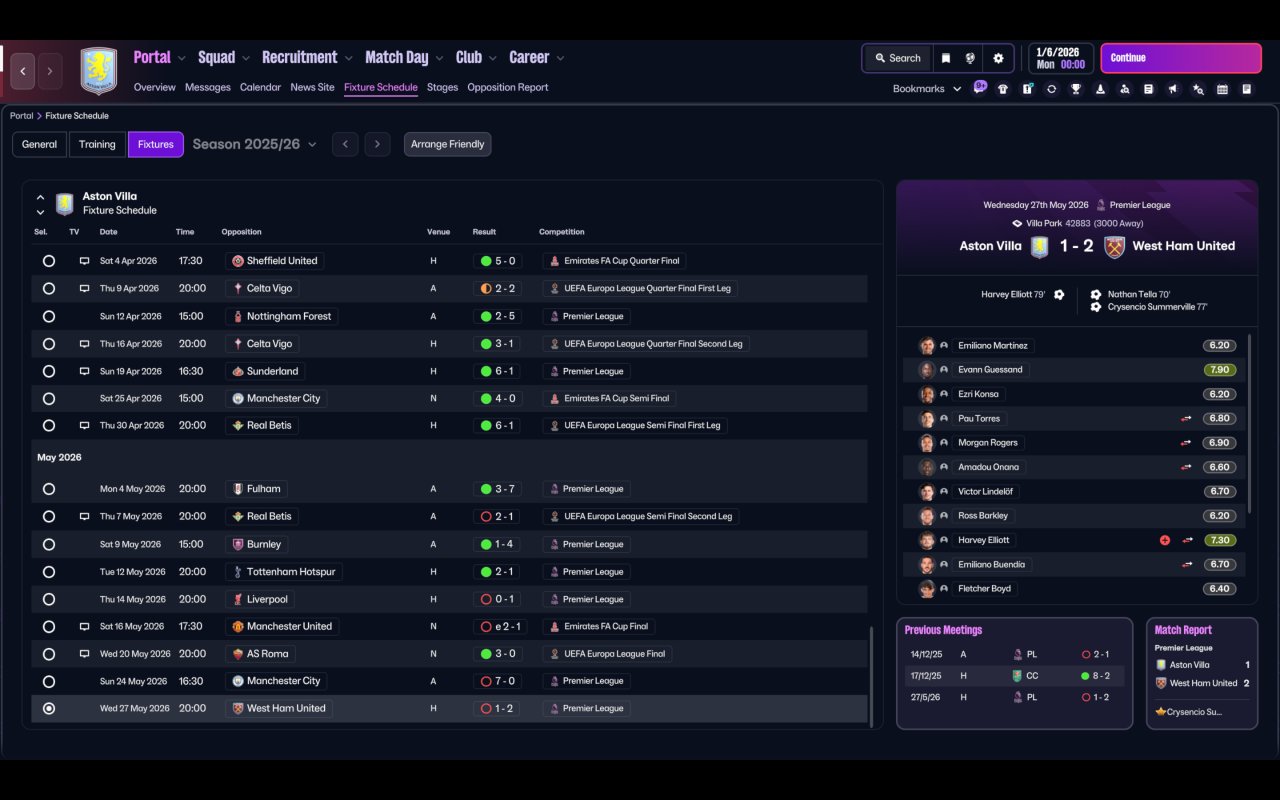
Task: Click the player ratings list scrollbar
Action: [1250, 423]
